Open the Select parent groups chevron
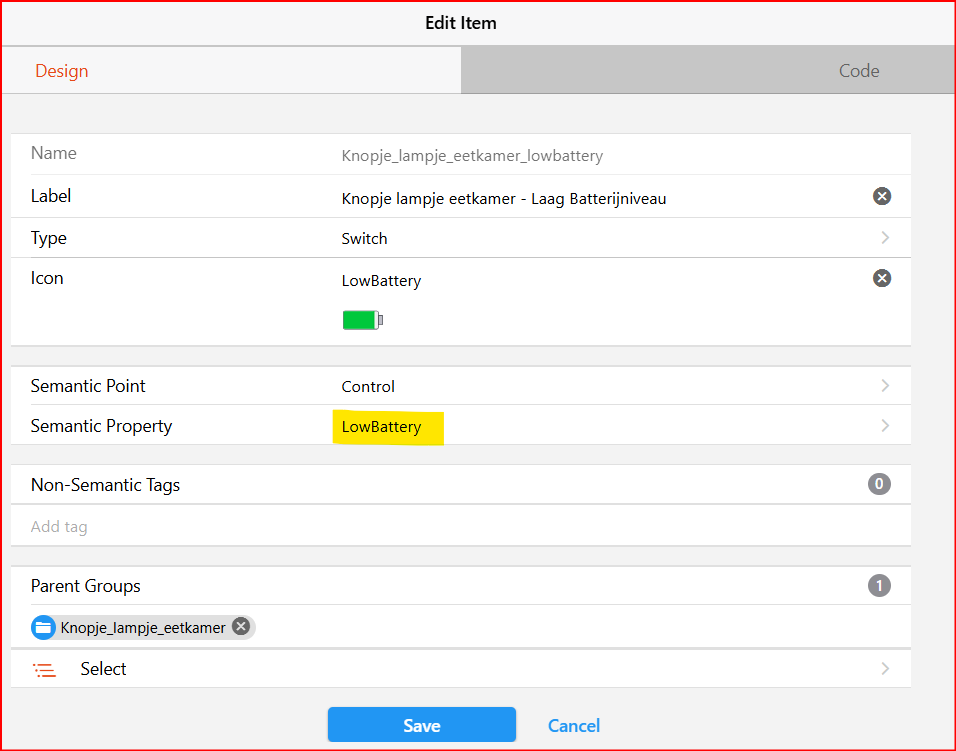This screenshot has height=751, width=956. 885,669
